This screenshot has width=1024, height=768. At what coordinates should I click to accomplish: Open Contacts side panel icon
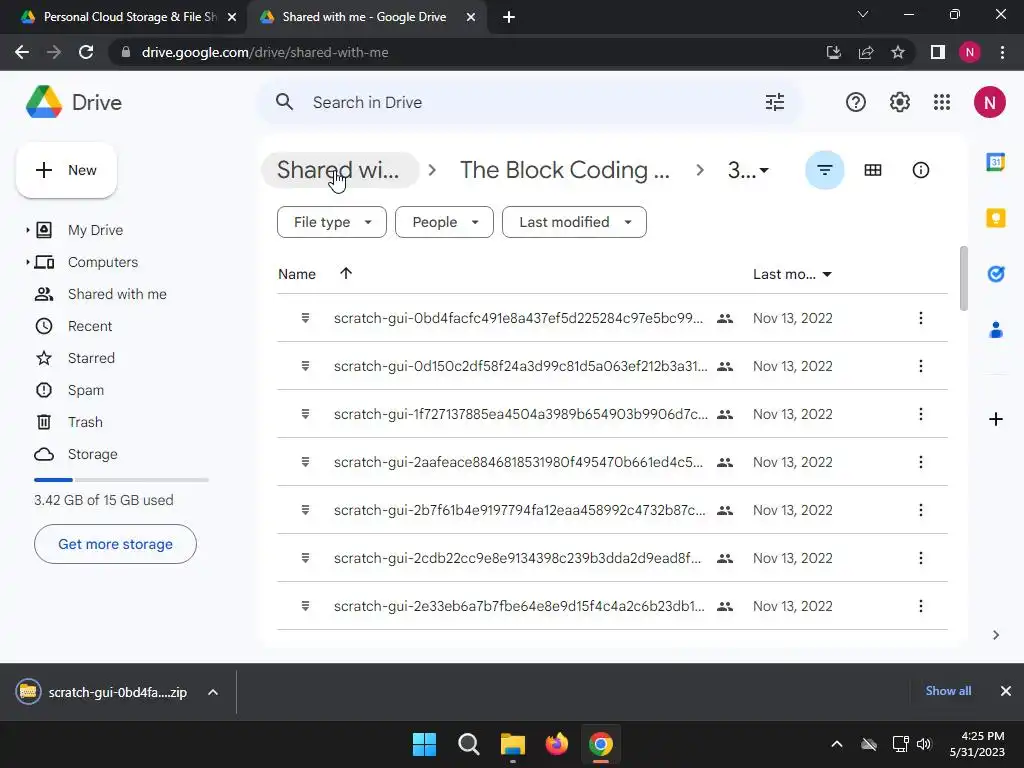point(995,330)
